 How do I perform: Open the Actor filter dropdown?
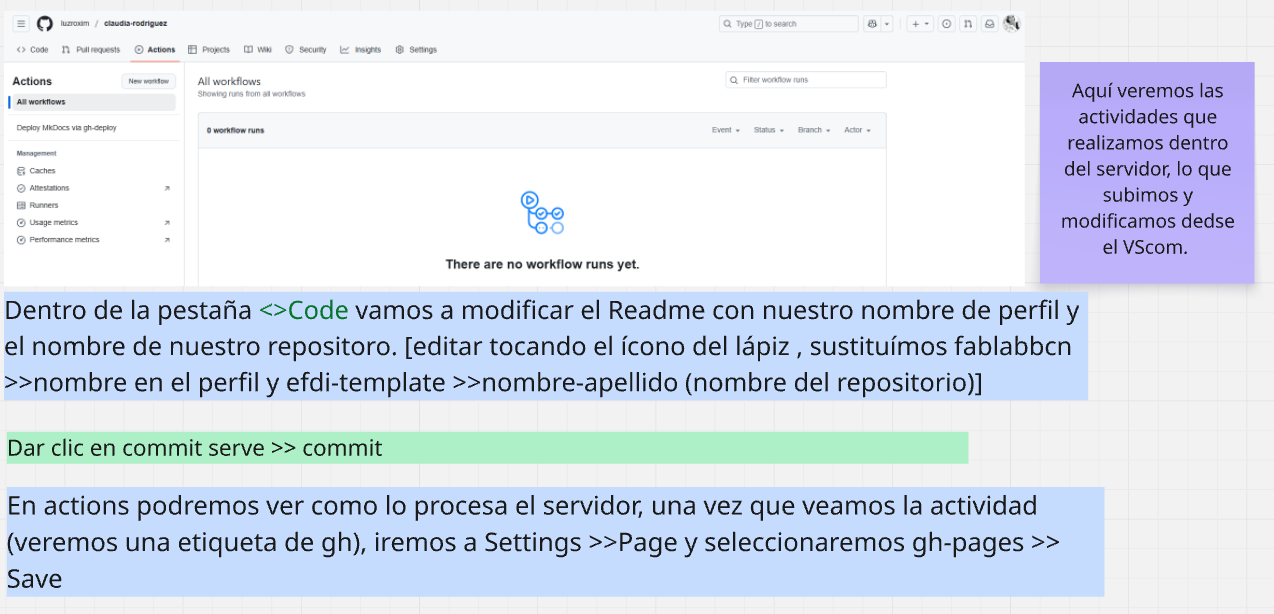point(857,130)
